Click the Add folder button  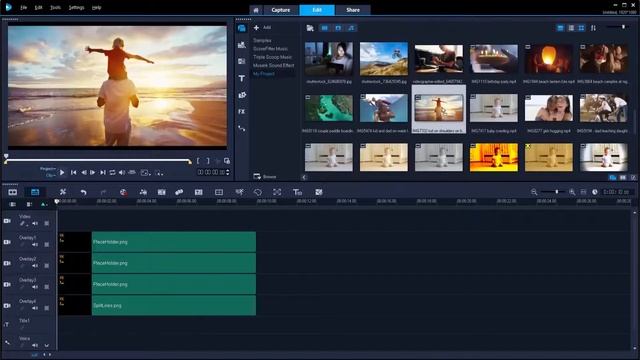coord(262,27)
